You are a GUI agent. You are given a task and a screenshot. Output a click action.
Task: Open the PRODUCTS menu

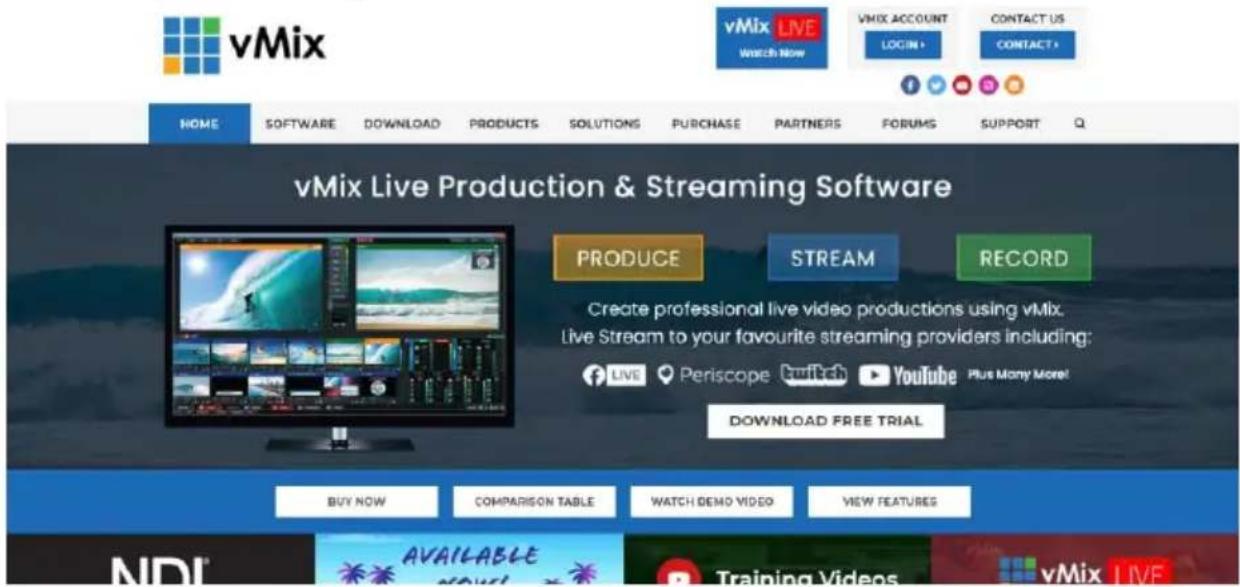504,124
